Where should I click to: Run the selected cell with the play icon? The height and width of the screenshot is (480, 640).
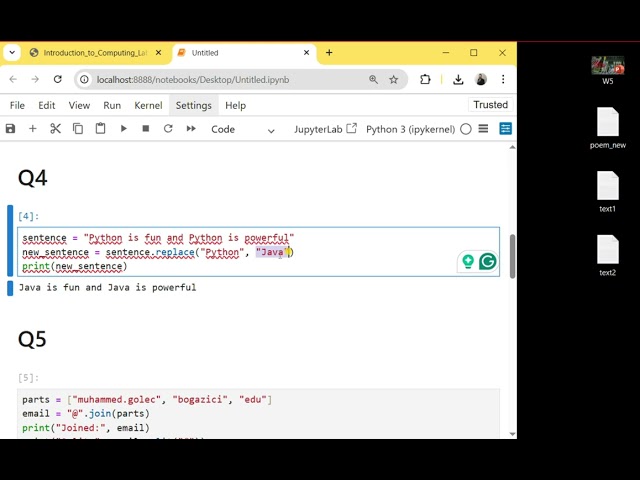(123, 129)
